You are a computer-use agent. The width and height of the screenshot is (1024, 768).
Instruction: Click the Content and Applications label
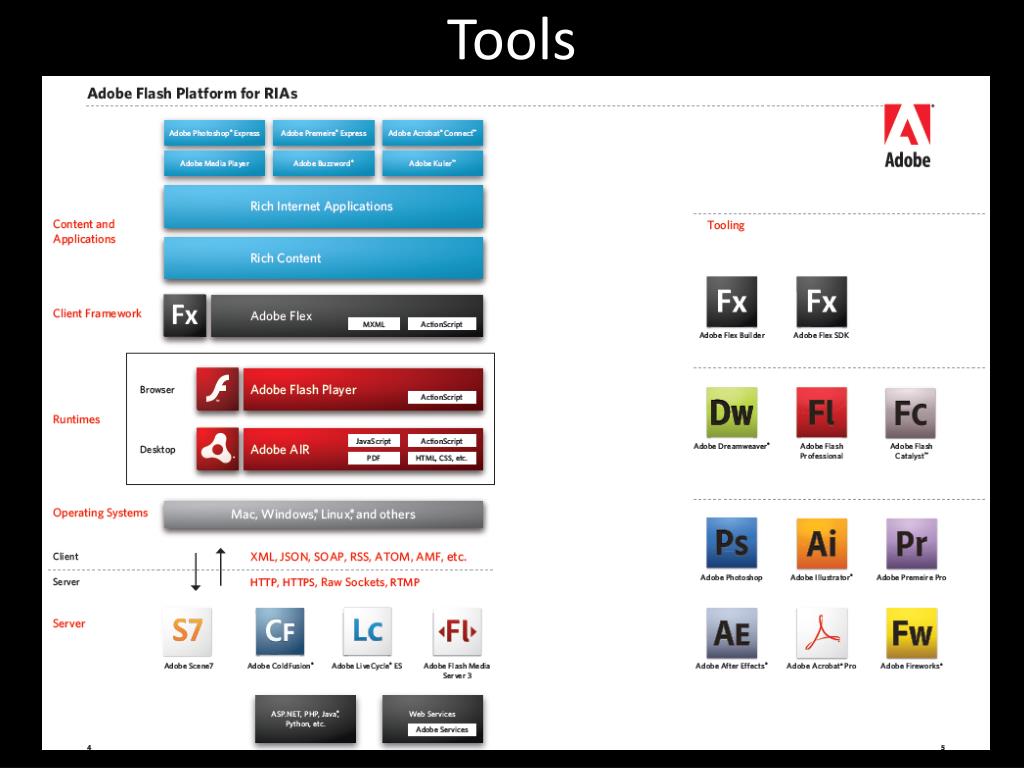84,231
